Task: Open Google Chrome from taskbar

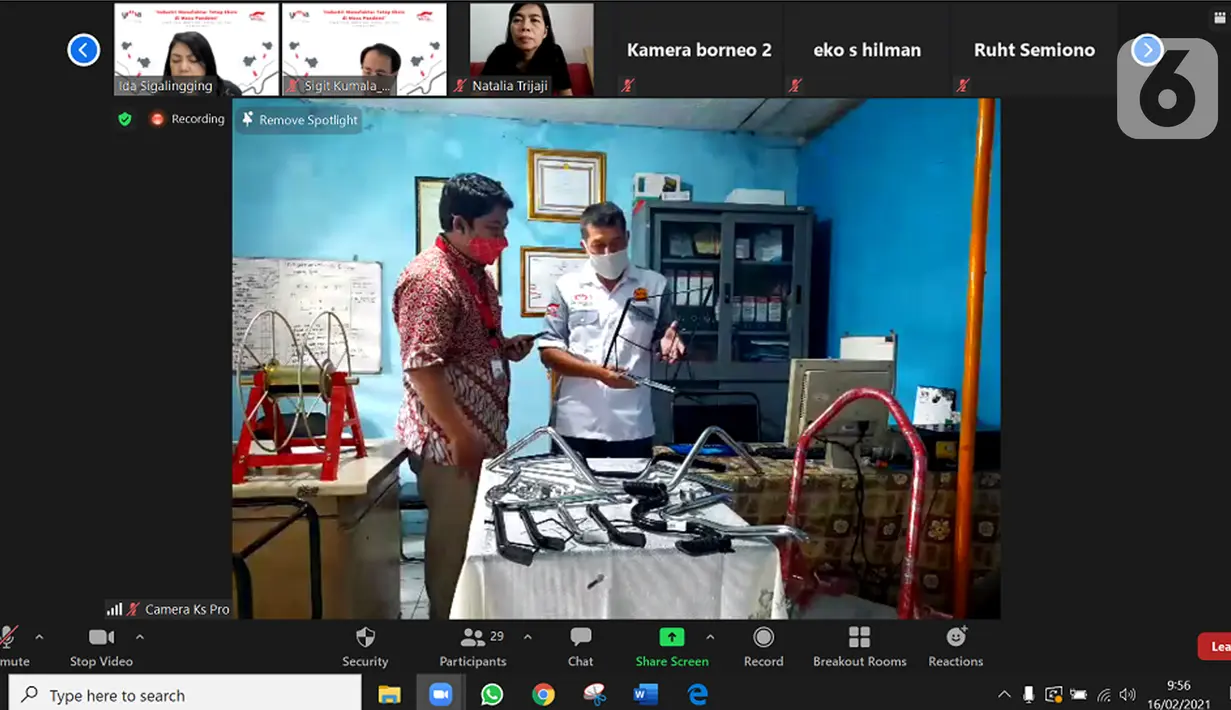Action: 543,694
